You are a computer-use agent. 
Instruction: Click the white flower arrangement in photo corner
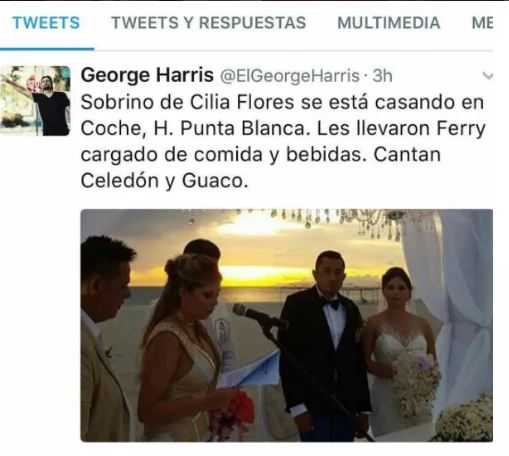point(465,418)
